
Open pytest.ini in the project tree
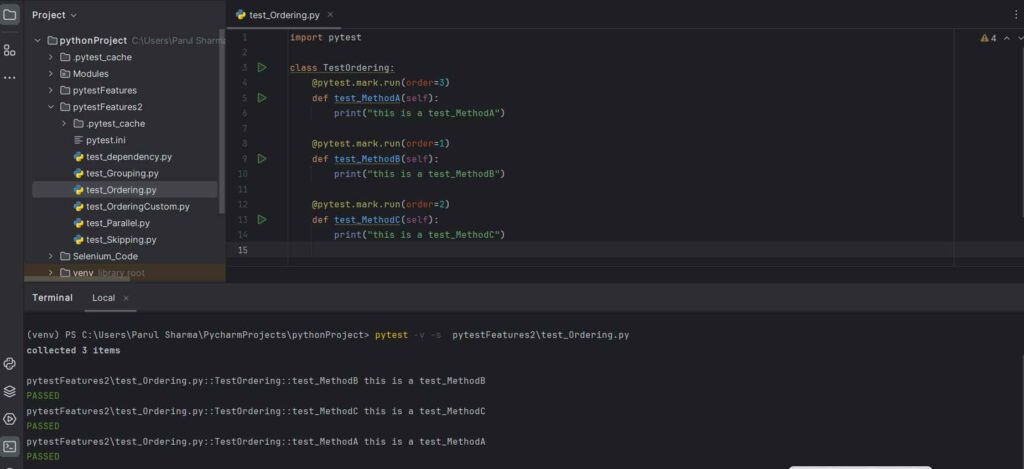[x=106, y=140]
